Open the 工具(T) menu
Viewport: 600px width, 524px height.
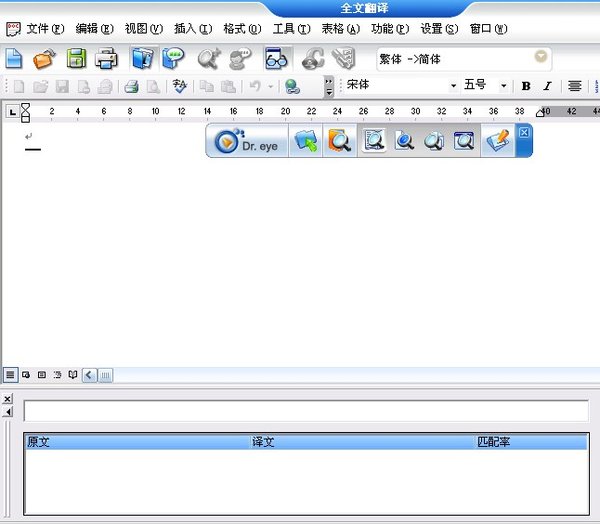point(291,29)
